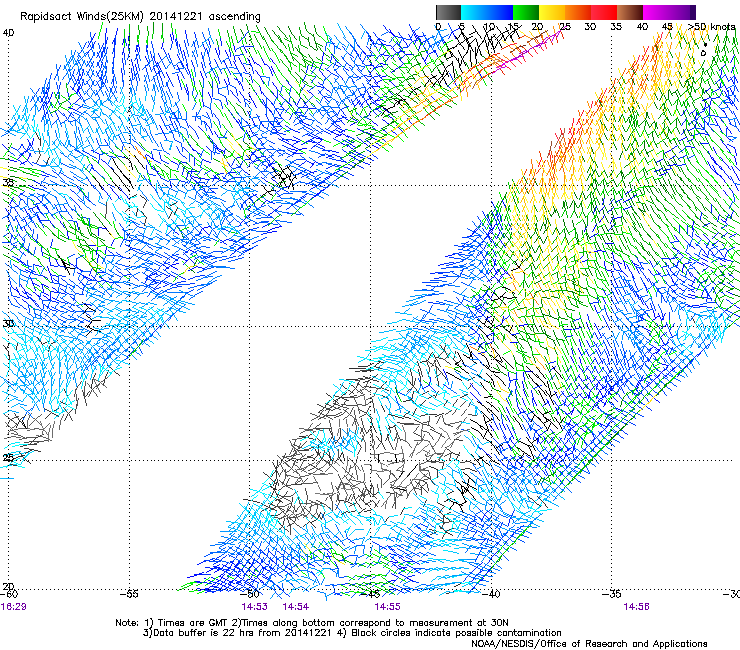Select latitude axis label '20' at bottom left
The image size is (740, 650).
click(8, 586)
